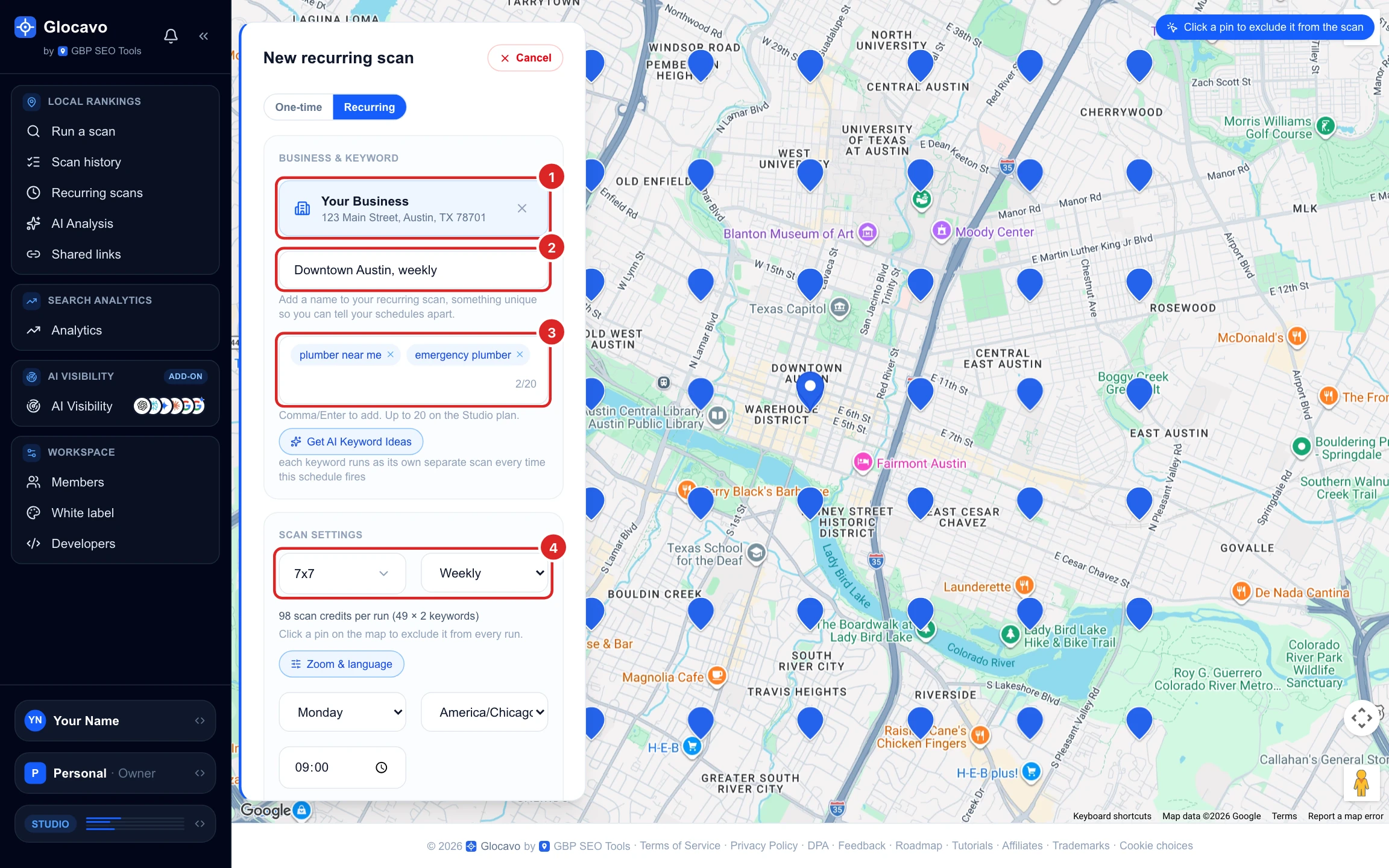The image size is (1389, 868).
Task: Open Street View pegman icon
Action: [x=1361, y=782]
